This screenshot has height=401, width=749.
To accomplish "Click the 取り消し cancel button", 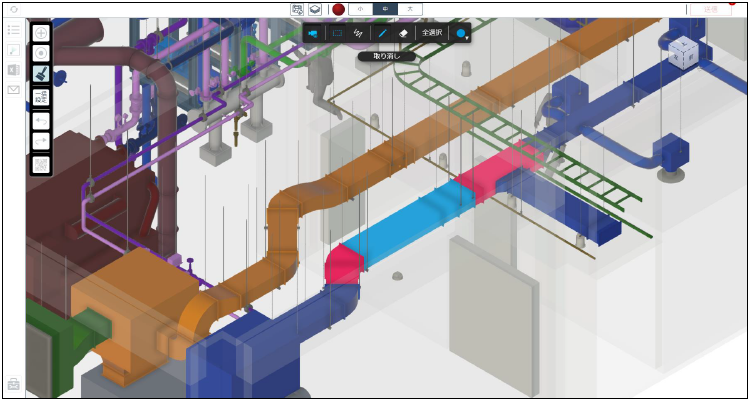I will (386, 56).
